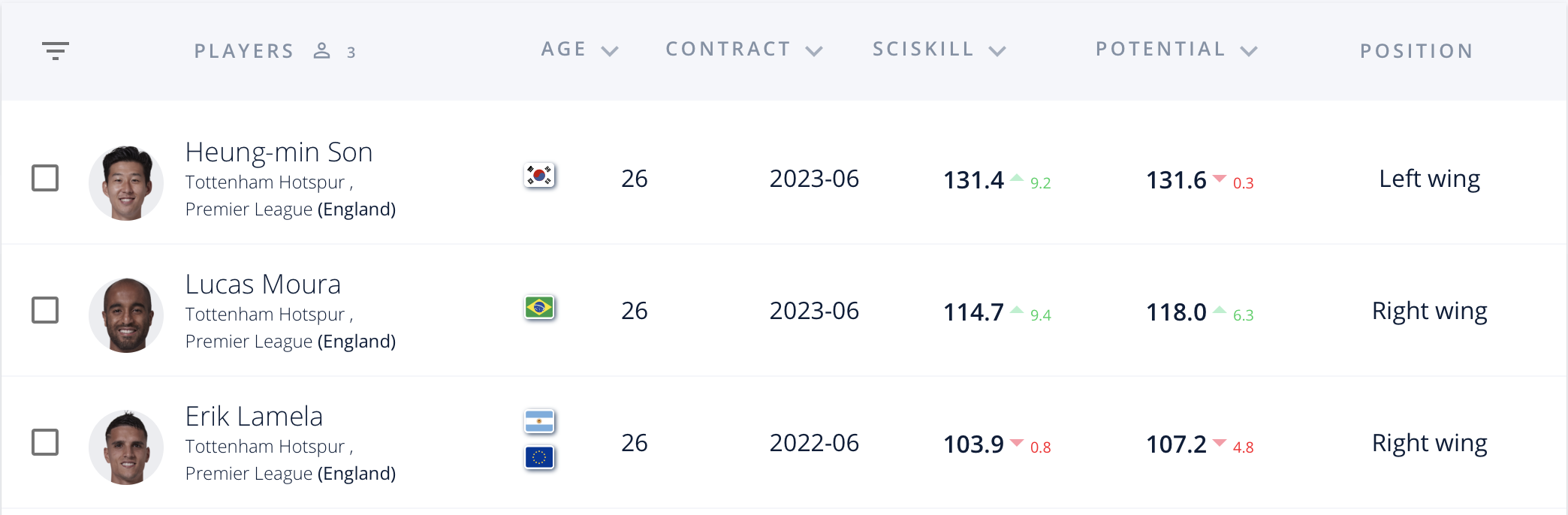Click the POSITION column header

coord(1416,51)
